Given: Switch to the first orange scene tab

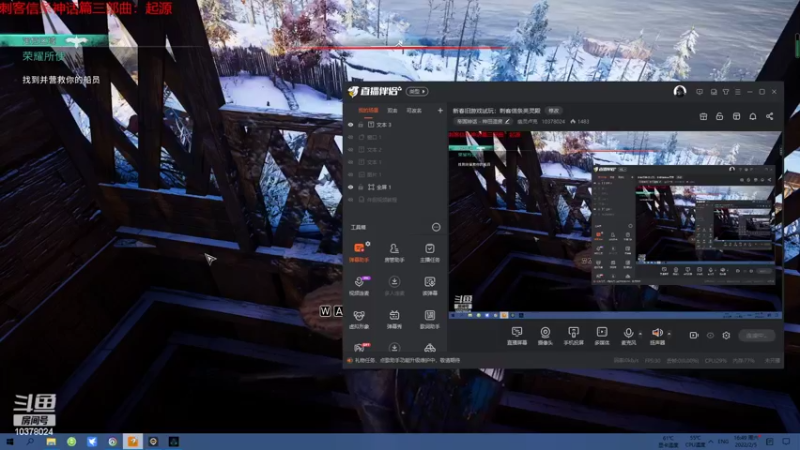Looking at the screenshot, I should (x=368, y=110).
